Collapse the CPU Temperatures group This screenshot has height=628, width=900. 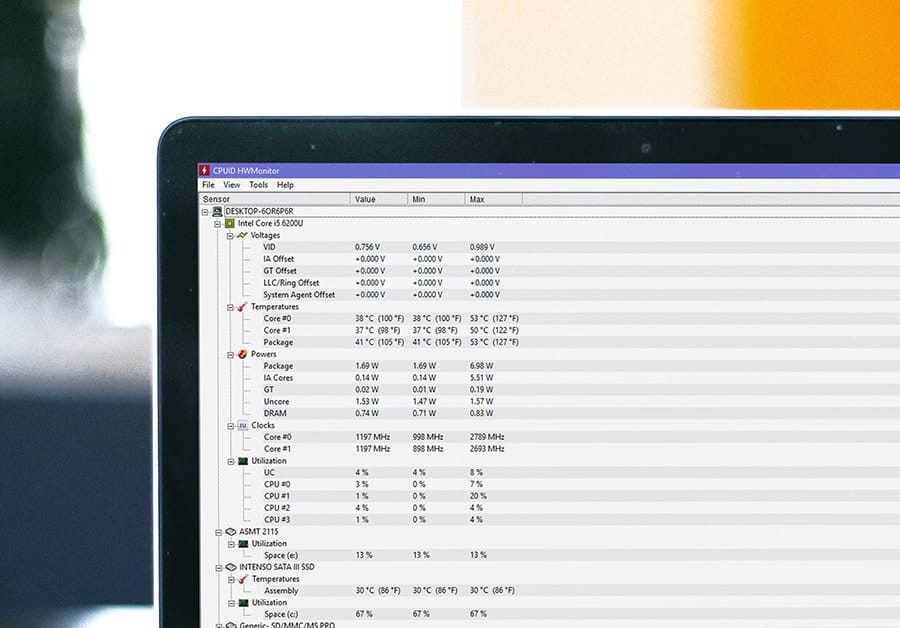pos(230,307)
